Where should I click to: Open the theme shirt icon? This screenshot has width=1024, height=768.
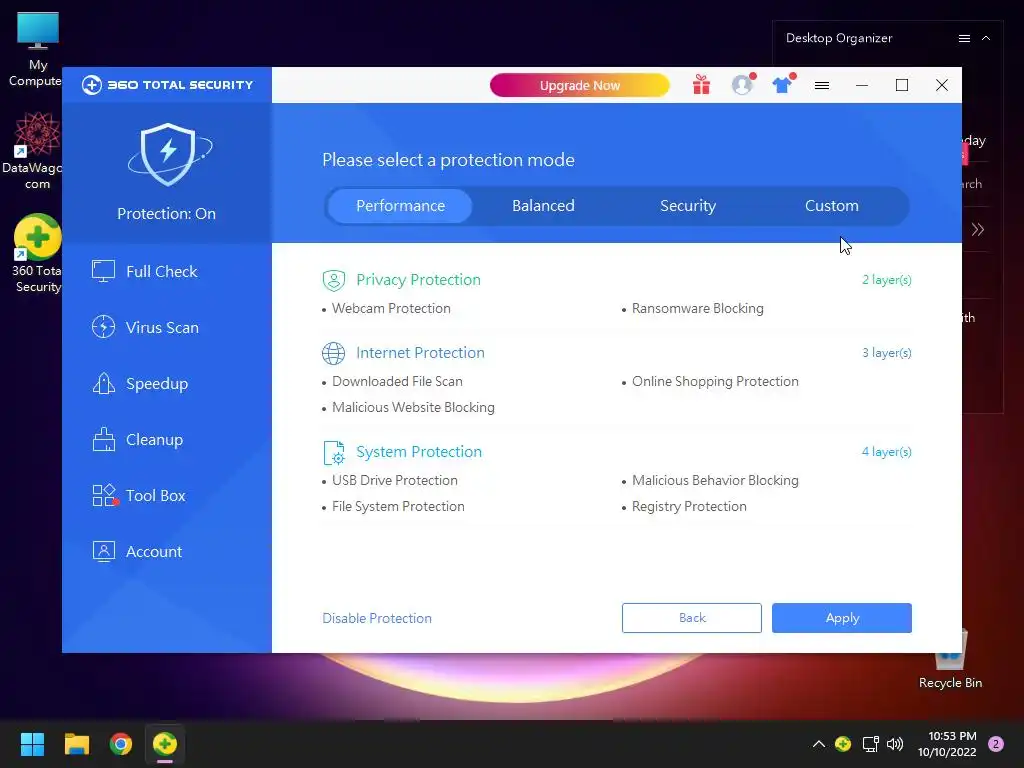pos(782,85)
